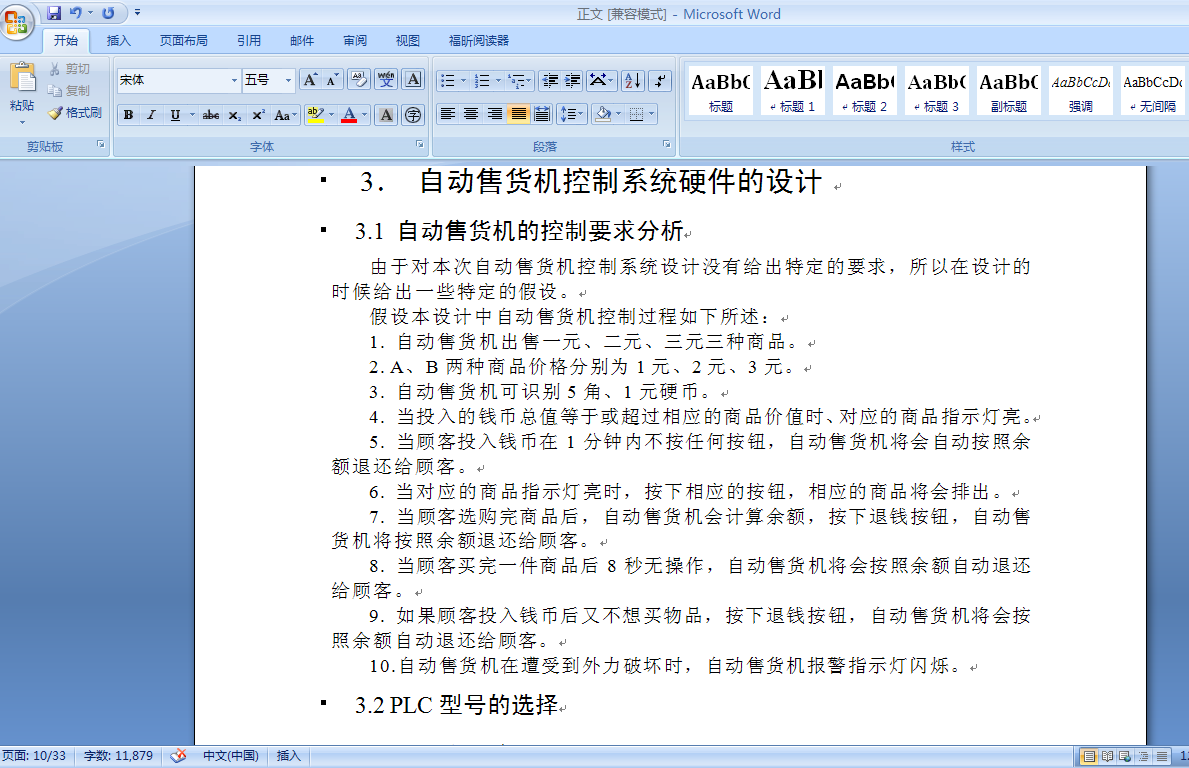Toggle underline formatting
The width and height of the screenshot is (1189, 768).
point(175,114)
